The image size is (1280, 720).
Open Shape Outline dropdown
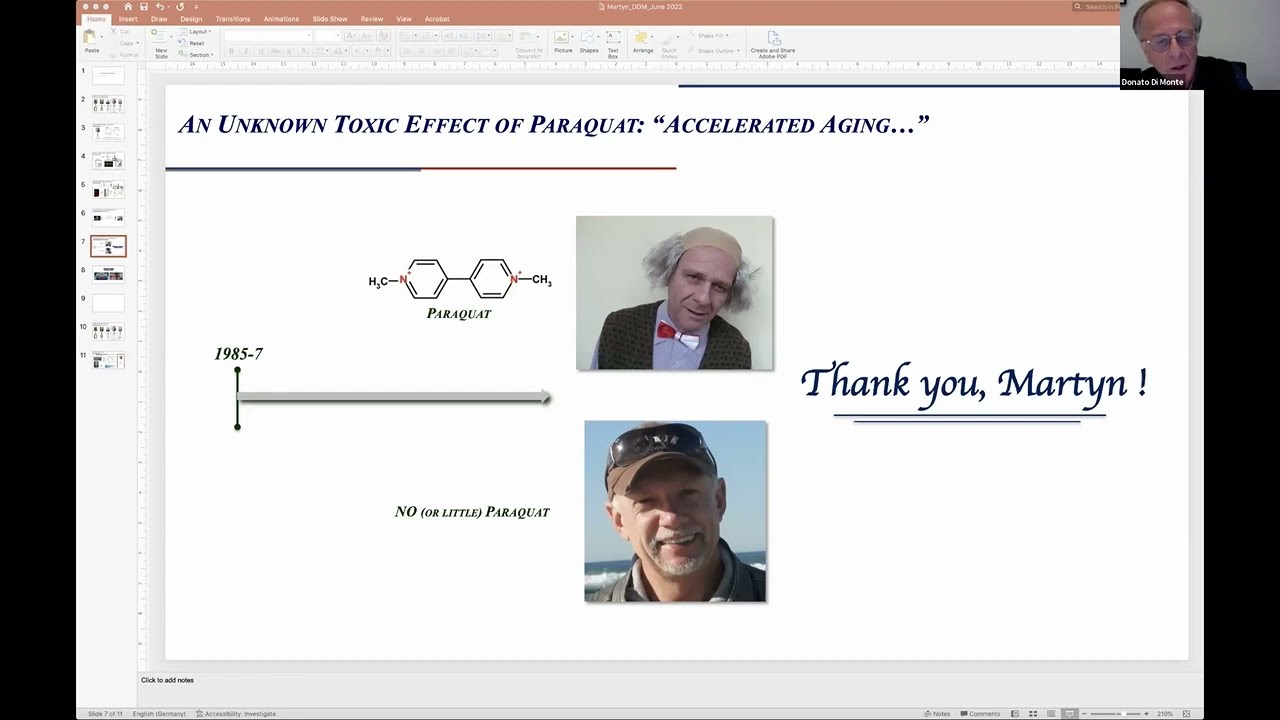tap(715, 50)
